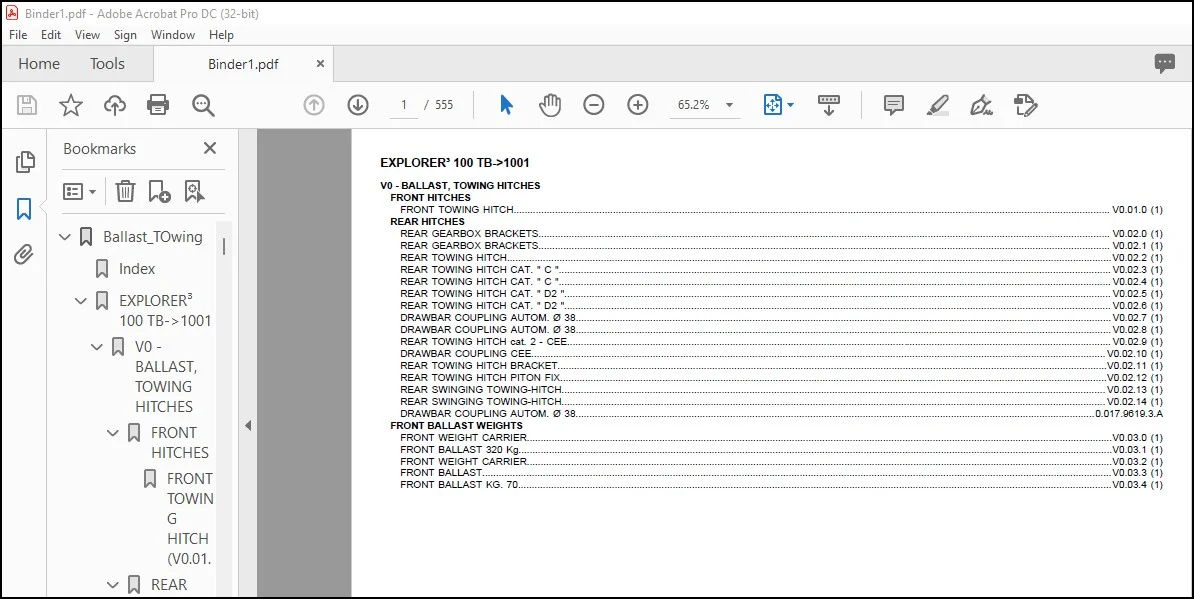
Task: Collapse the Ballast_TOwing bookmark
Action: pyautogui.click(x=65, y=237)
